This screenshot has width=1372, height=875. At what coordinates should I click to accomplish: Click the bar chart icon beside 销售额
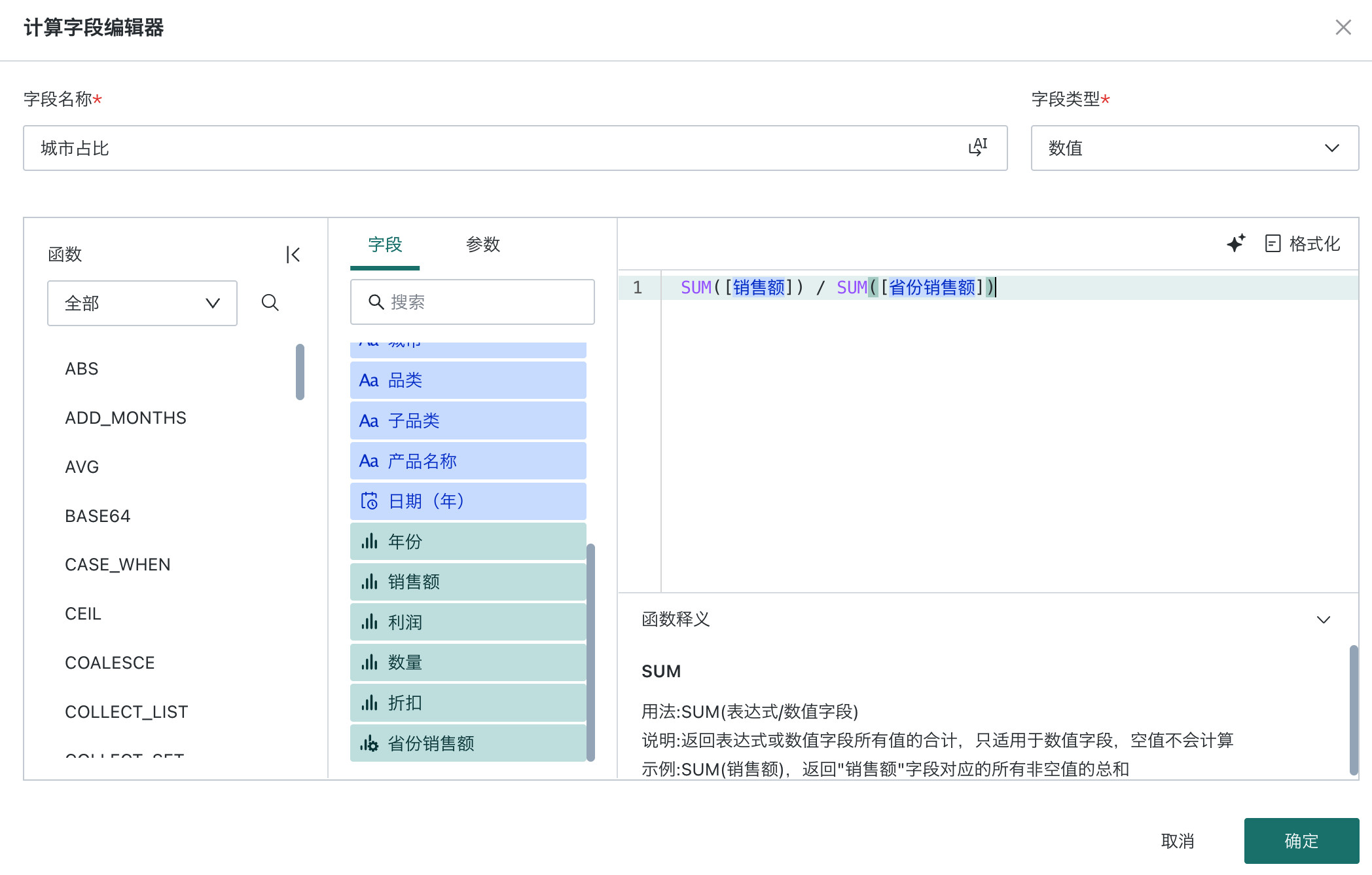(369, 582)
